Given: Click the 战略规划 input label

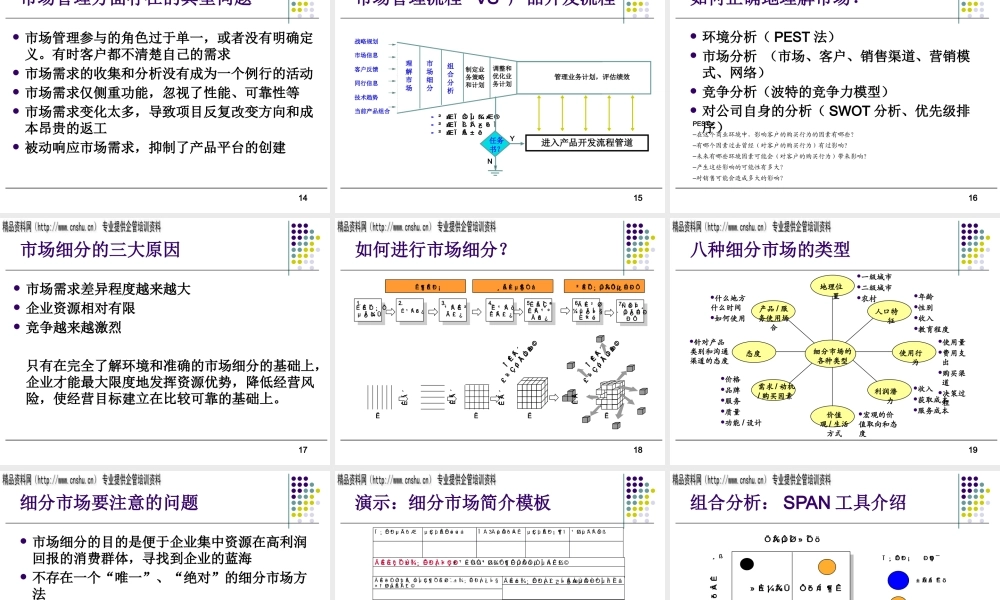Looking at the screenshot, I should point(366,41).
